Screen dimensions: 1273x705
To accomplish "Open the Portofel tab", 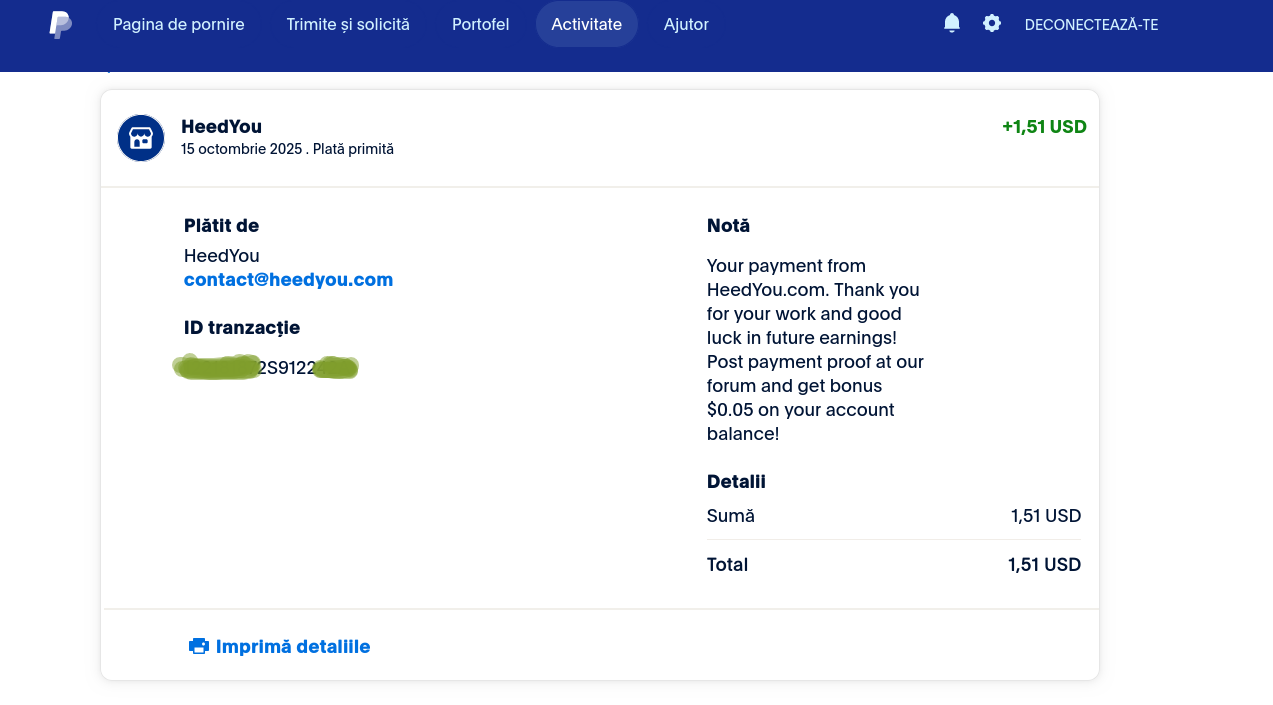I will [x=481, y=24].
